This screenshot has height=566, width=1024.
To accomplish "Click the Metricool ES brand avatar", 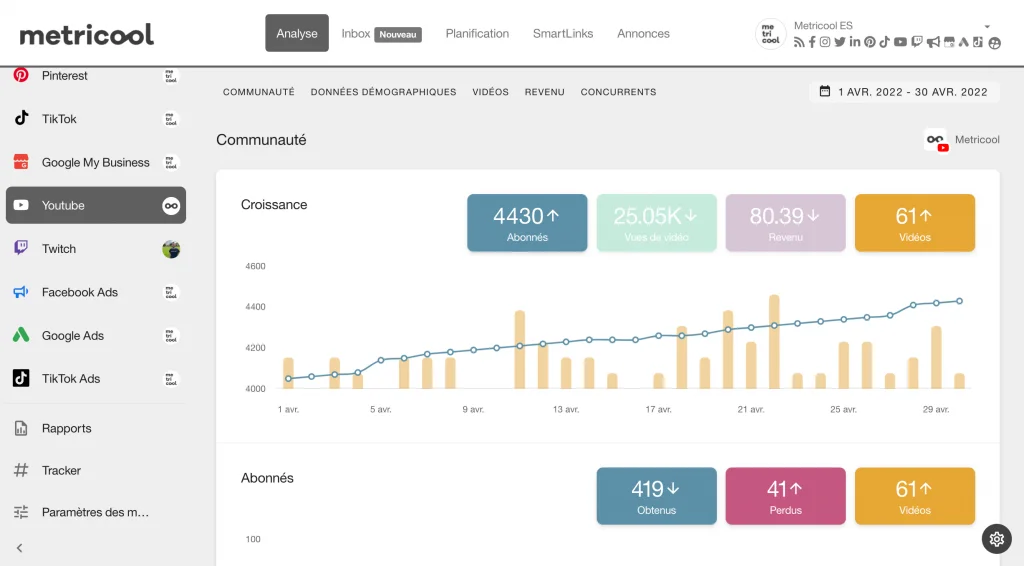I will 771,34.
